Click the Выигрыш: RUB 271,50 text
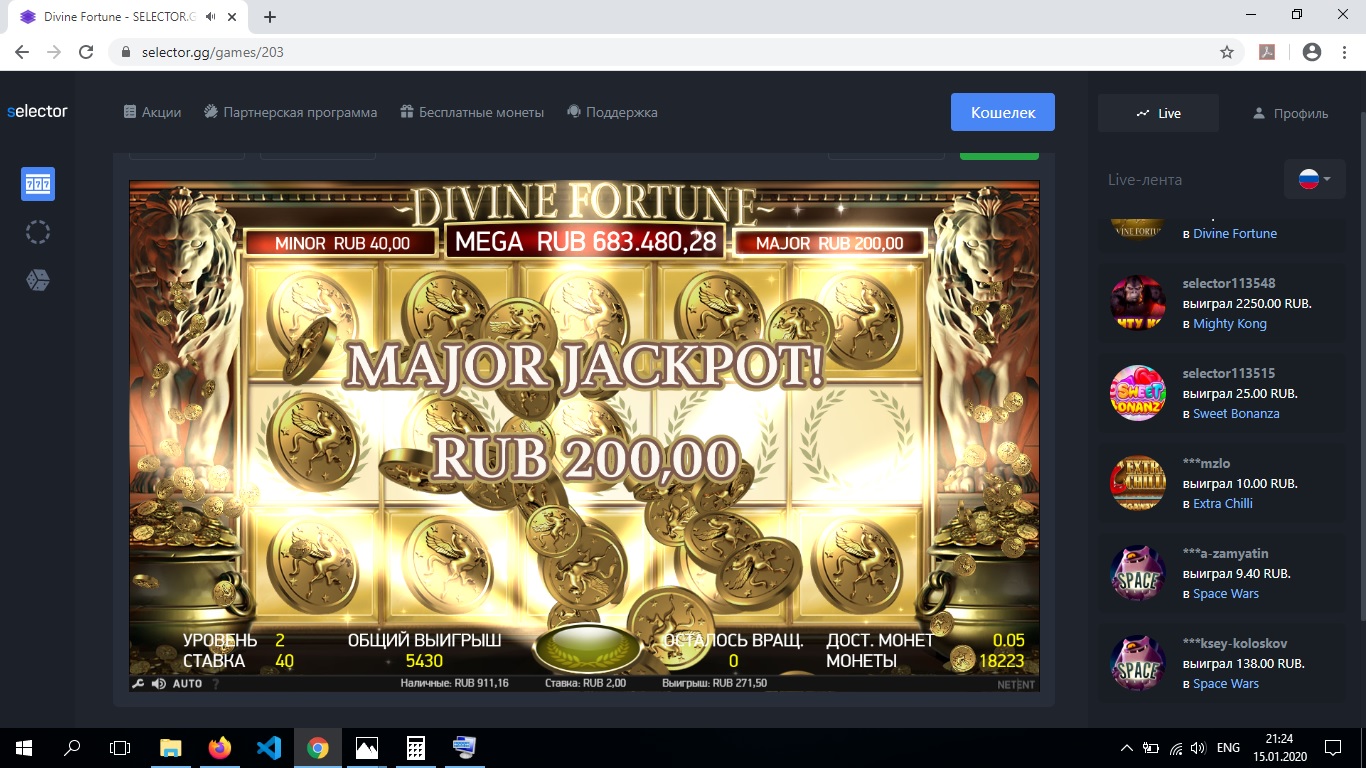1366x768 pixels. pyautogui.click(x=714, y=684)
